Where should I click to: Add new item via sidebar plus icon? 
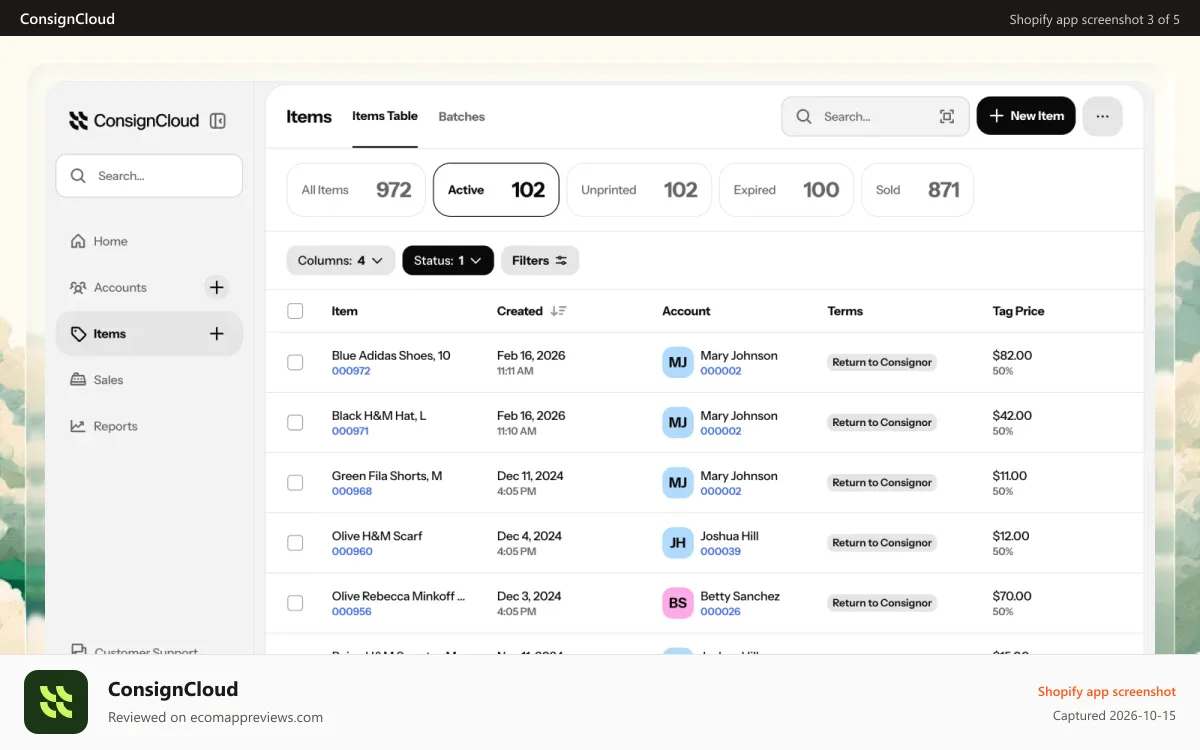[x=216, y=334]
